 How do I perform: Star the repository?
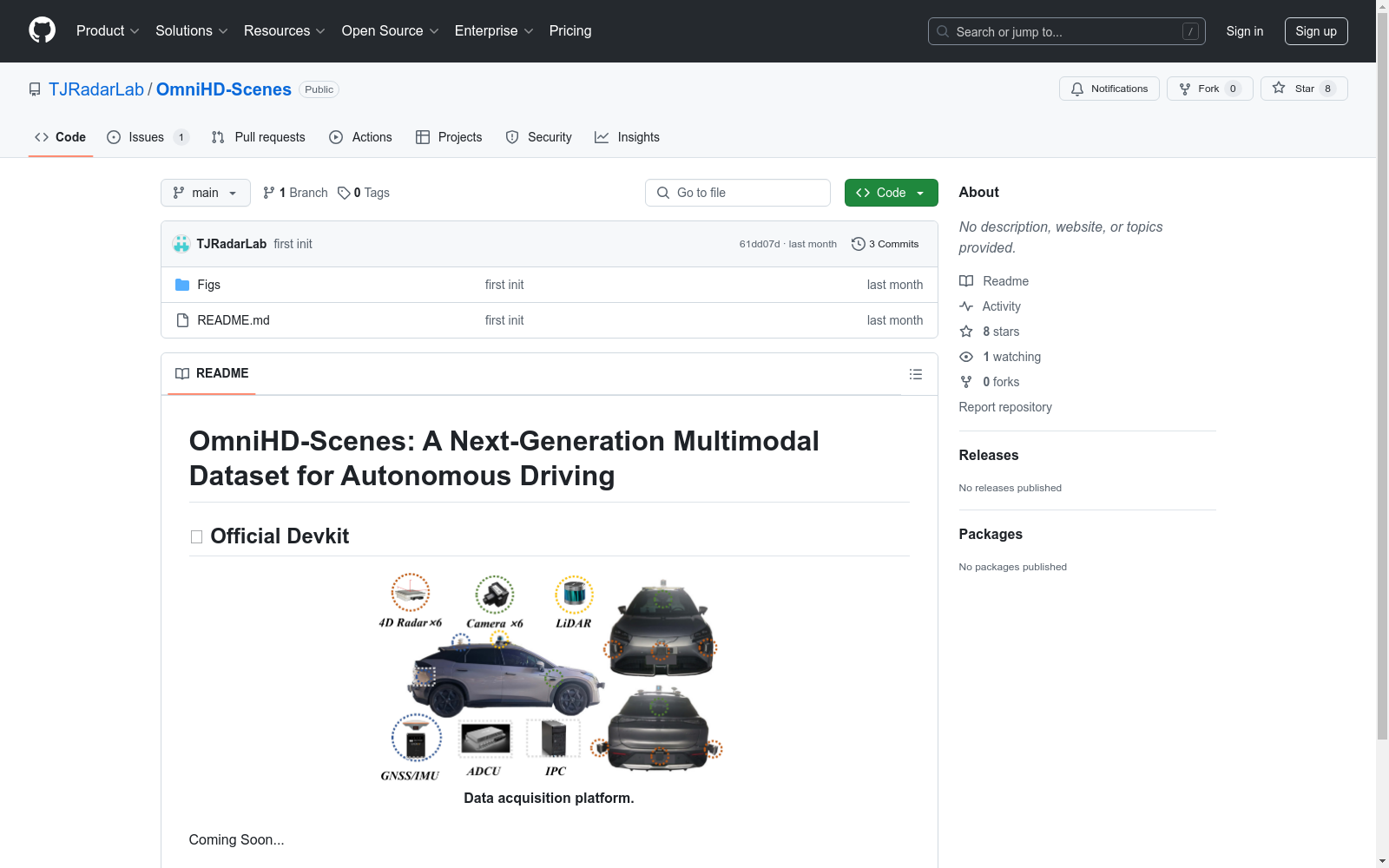coord(1304,89)
